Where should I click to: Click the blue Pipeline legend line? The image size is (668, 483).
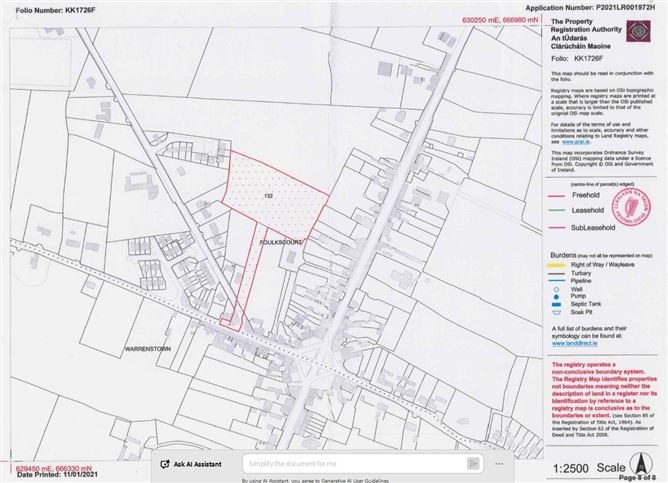555,281
